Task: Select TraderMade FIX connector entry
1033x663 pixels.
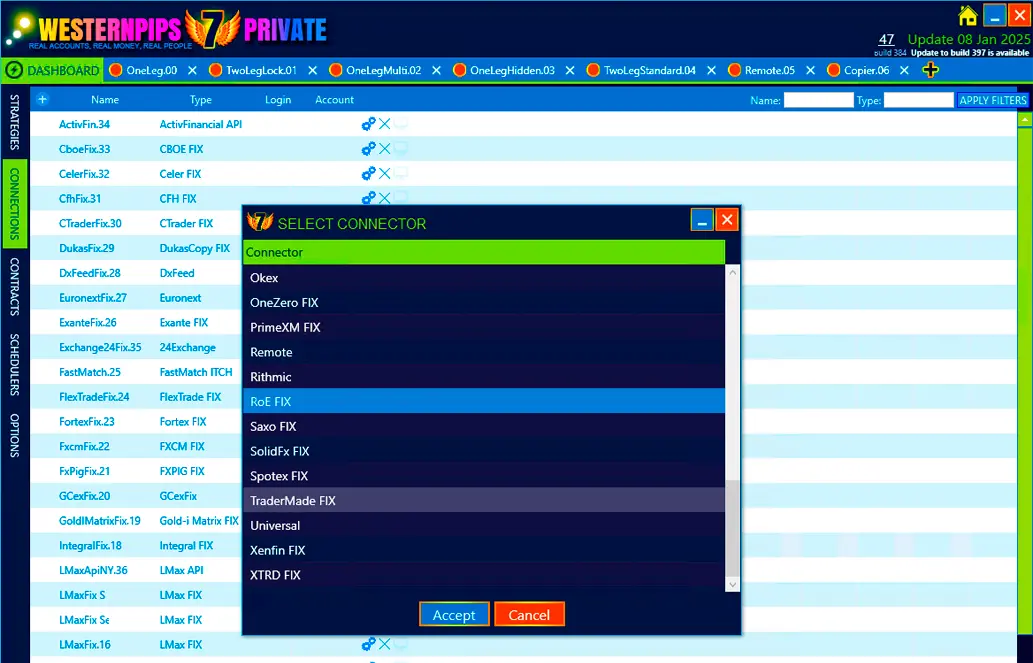Action: pyautogui.click(x=484, y=501)
